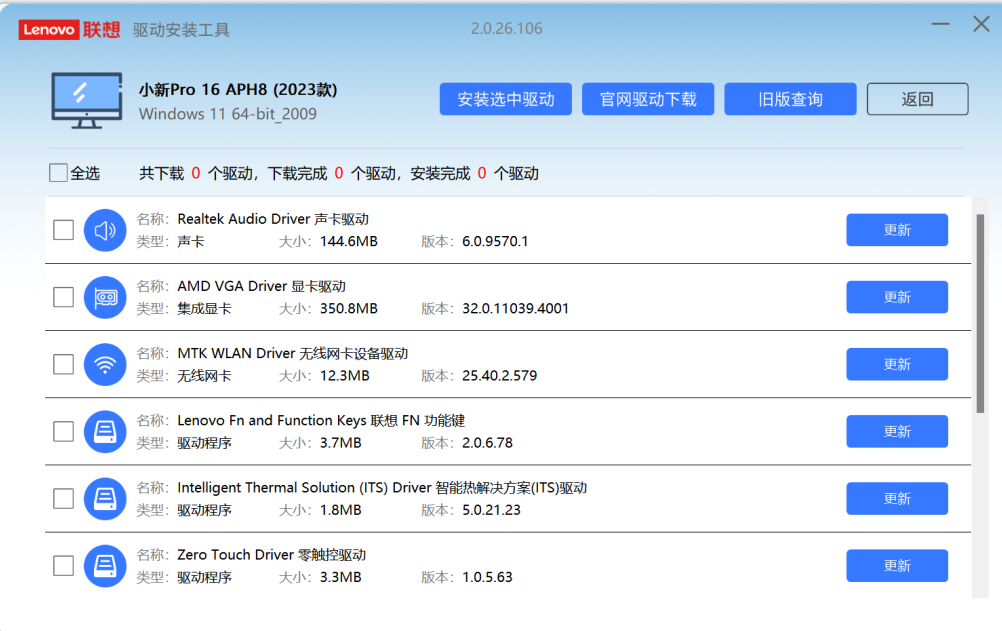Click version 1.0.5.63 text
The width and height of the screenshot is (1002, 631).
[x=488, y=577]
